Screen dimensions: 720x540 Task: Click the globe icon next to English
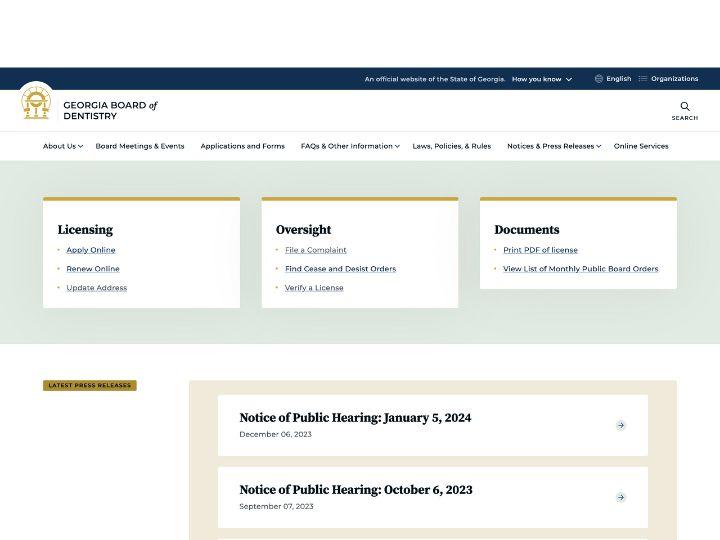(x=599, y=79)
